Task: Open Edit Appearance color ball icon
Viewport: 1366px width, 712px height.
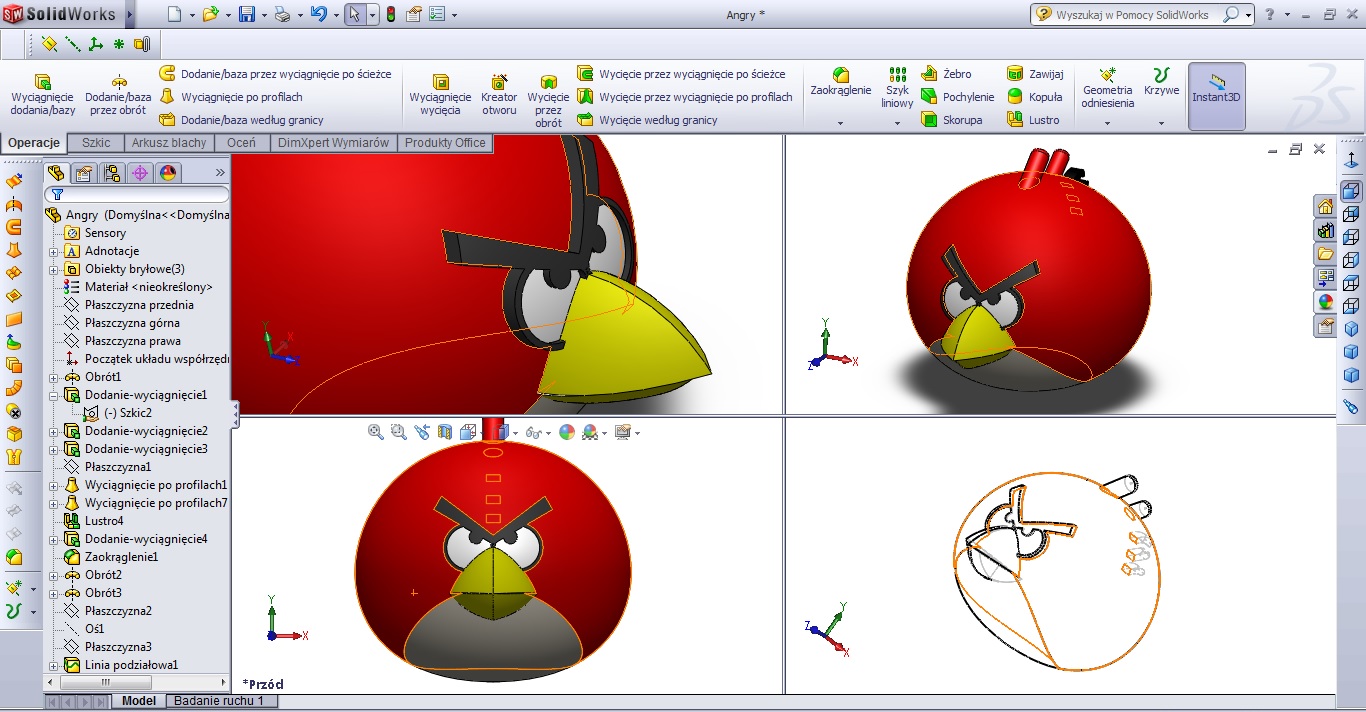Action: pyautogui.click(x=567, y=432)
